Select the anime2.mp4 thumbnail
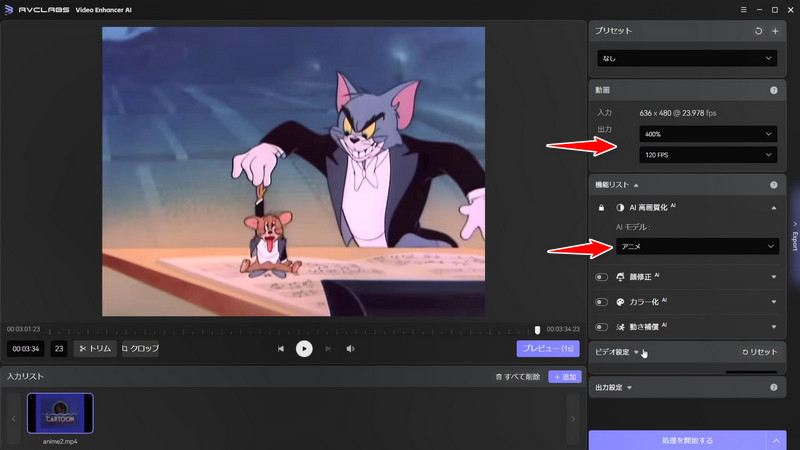800x450 pixels. pos(60,413)
